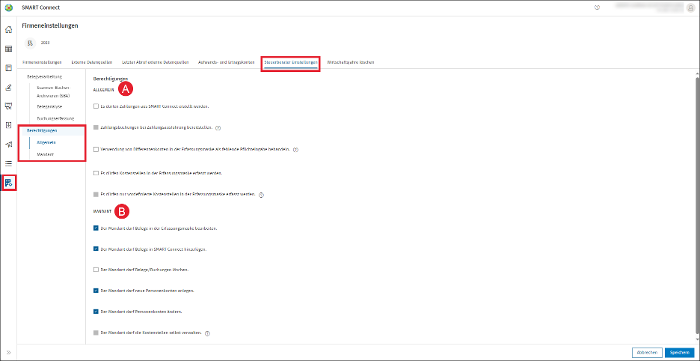This screenshot has width=700, height=361.
Task: Open info icon beside Differenzkonten option
Action: (296, 149)
